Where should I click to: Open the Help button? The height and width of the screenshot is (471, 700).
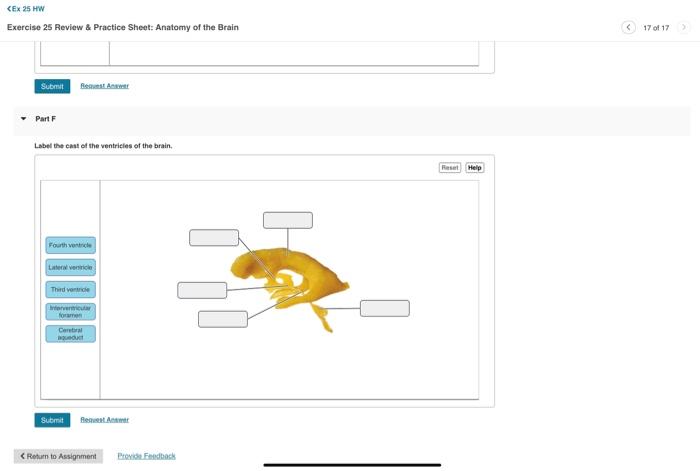(x=475, y=167)
